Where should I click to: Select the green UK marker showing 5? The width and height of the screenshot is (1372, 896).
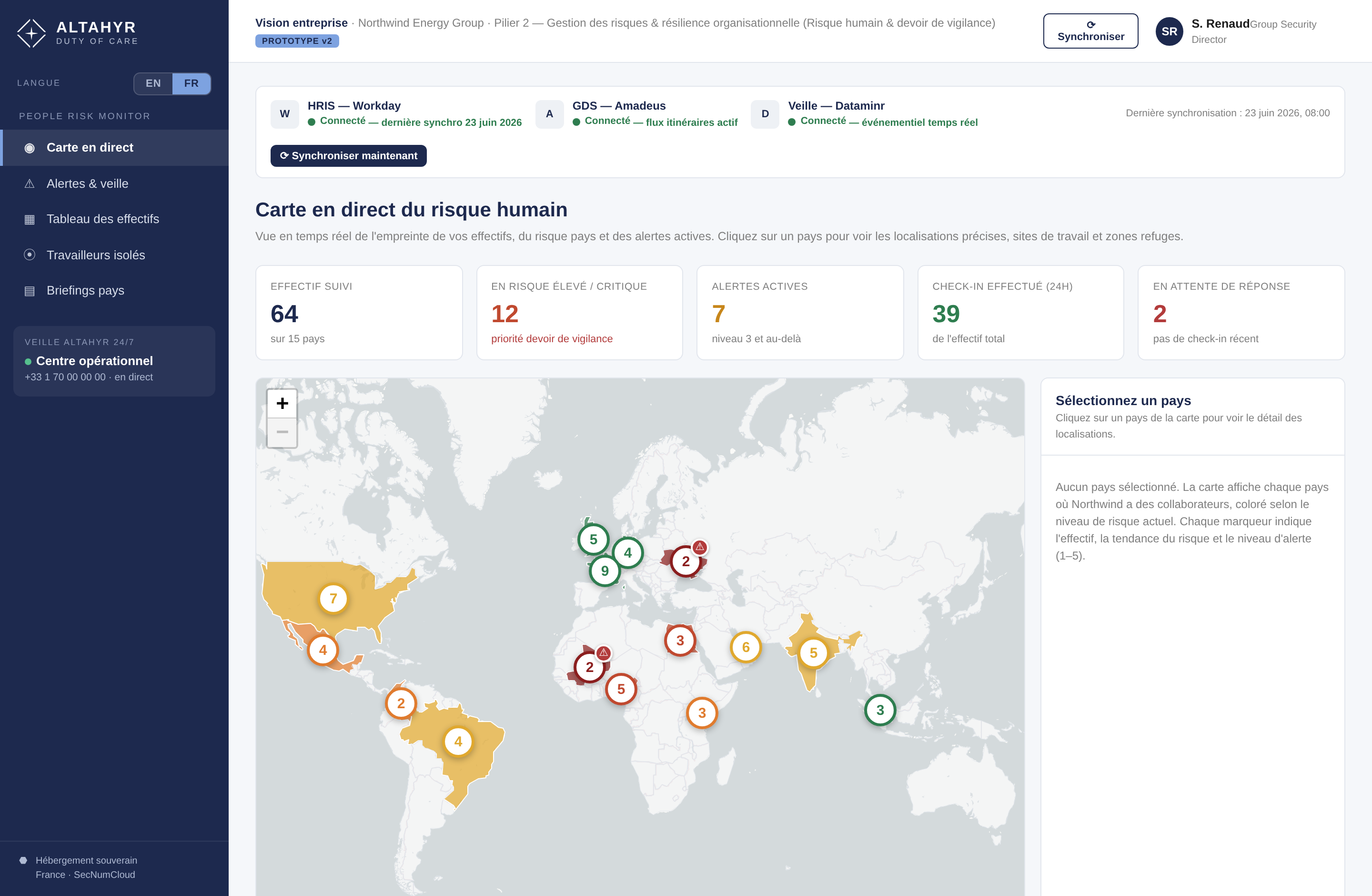(x=593, y=540)
